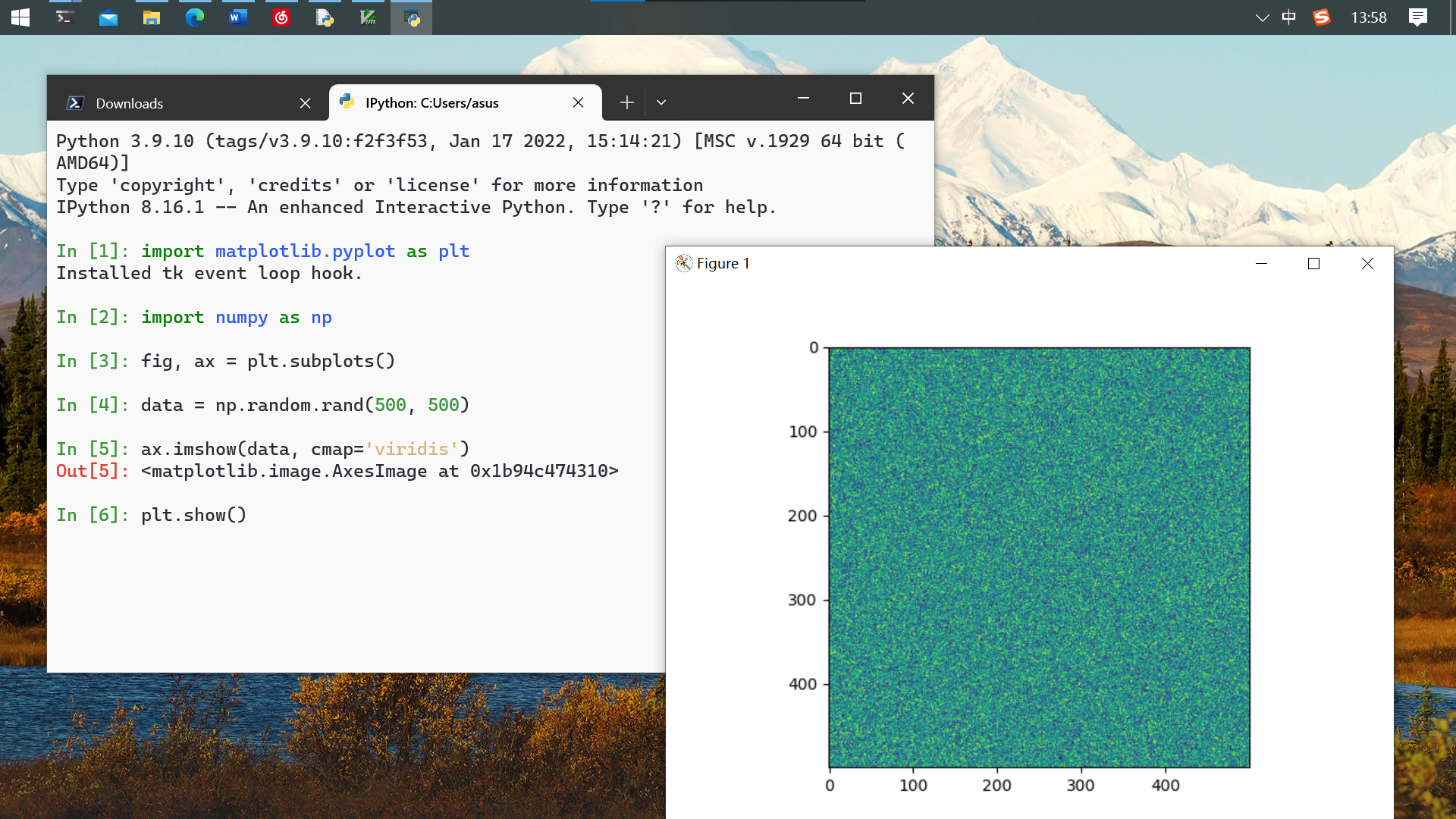Click the 'Installed tk event loop hook.' line
This screenshot has width=1456, height=819.
(209, 273)
